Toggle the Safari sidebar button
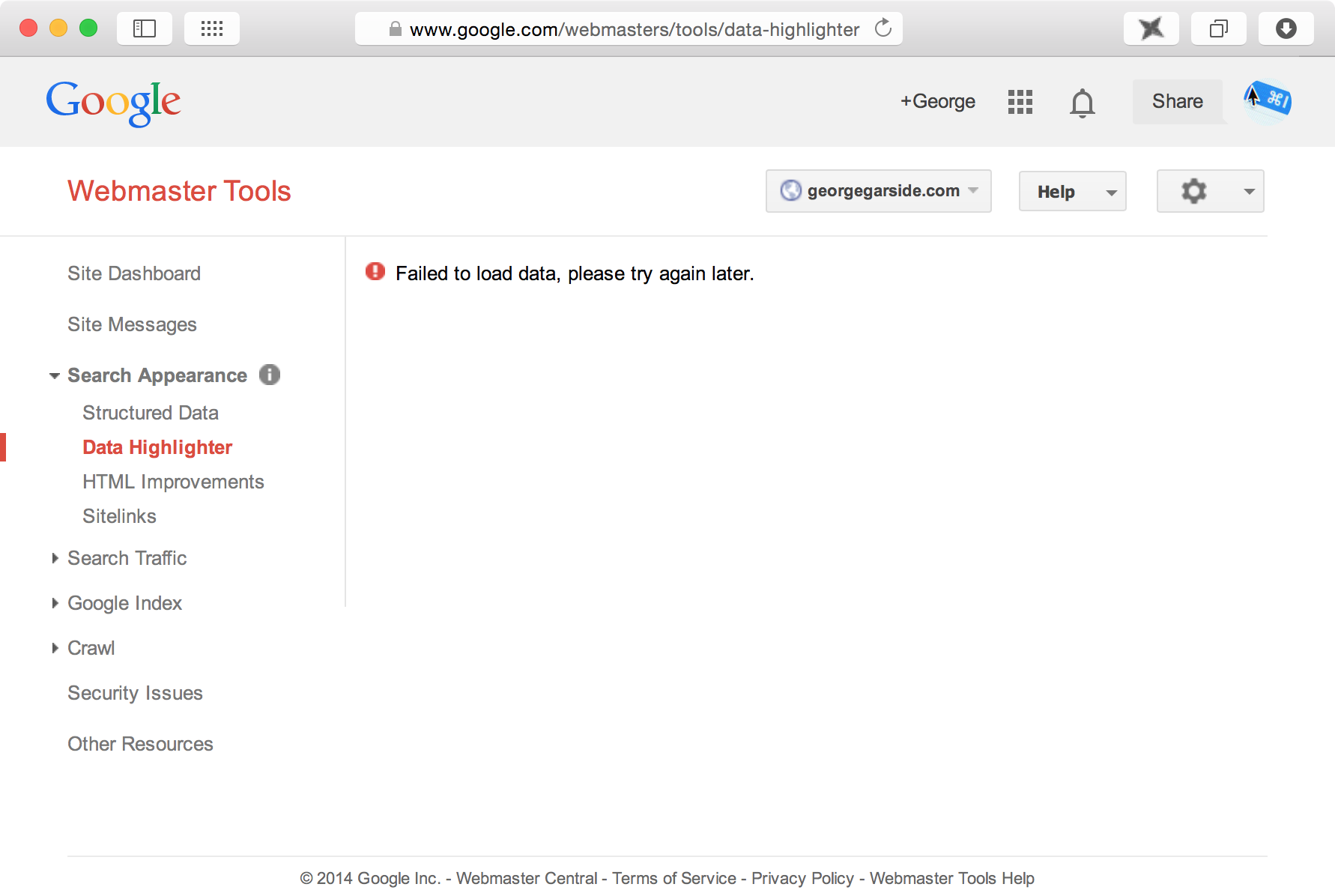 coord(144,28)
